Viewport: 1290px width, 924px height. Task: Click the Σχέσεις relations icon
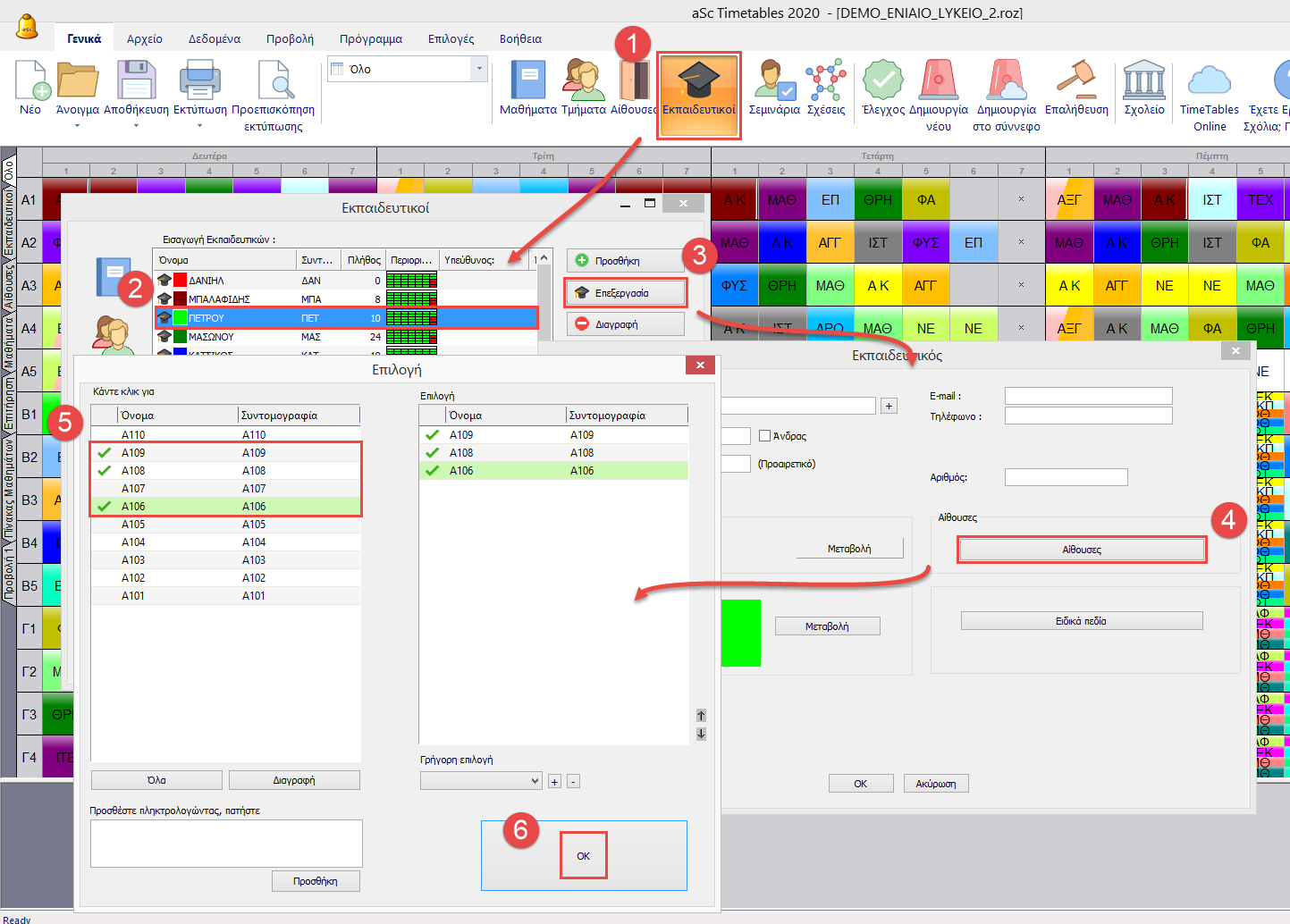coord(825,82)
